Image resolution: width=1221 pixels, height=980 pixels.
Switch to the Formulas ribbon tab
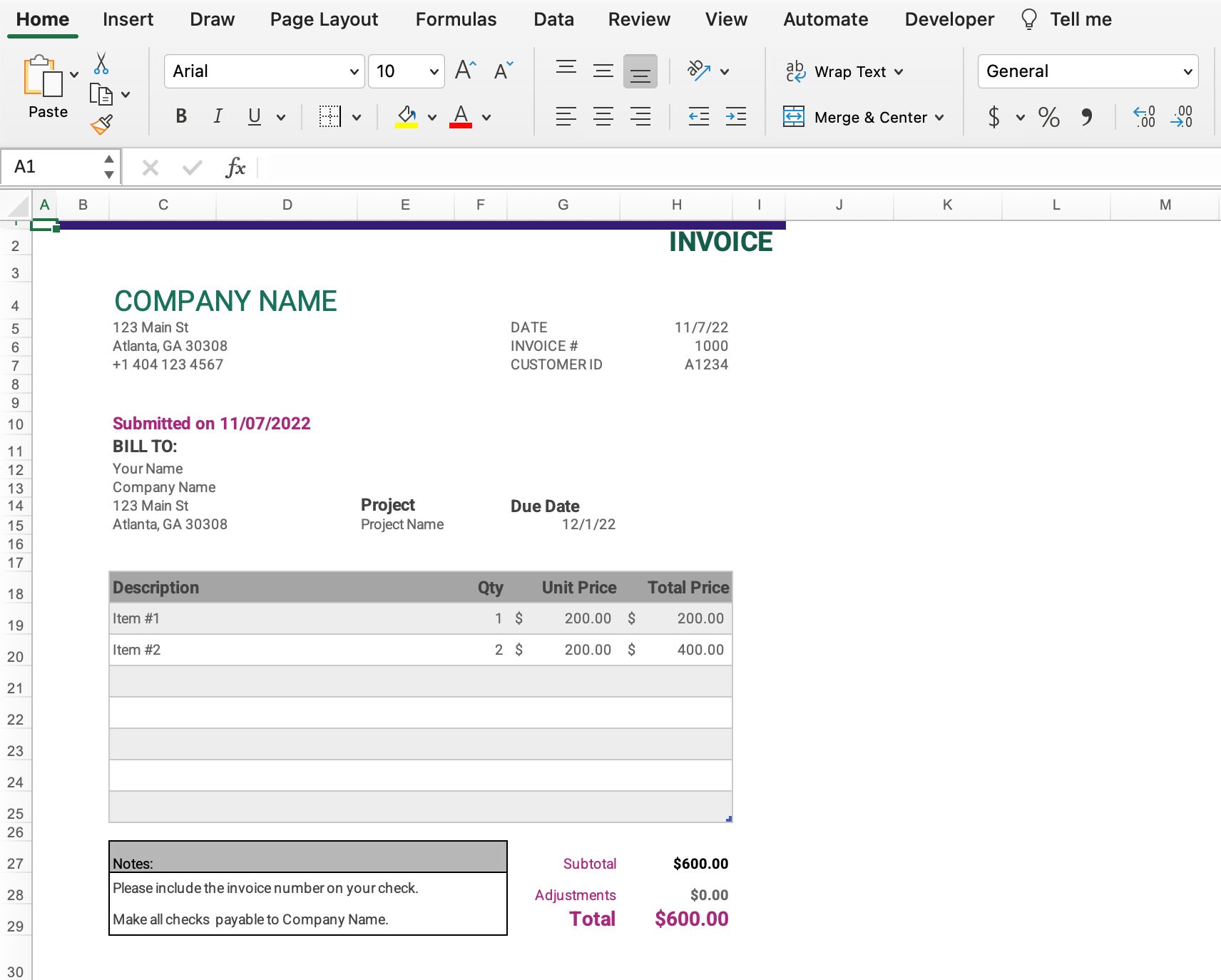click(456, 19)
